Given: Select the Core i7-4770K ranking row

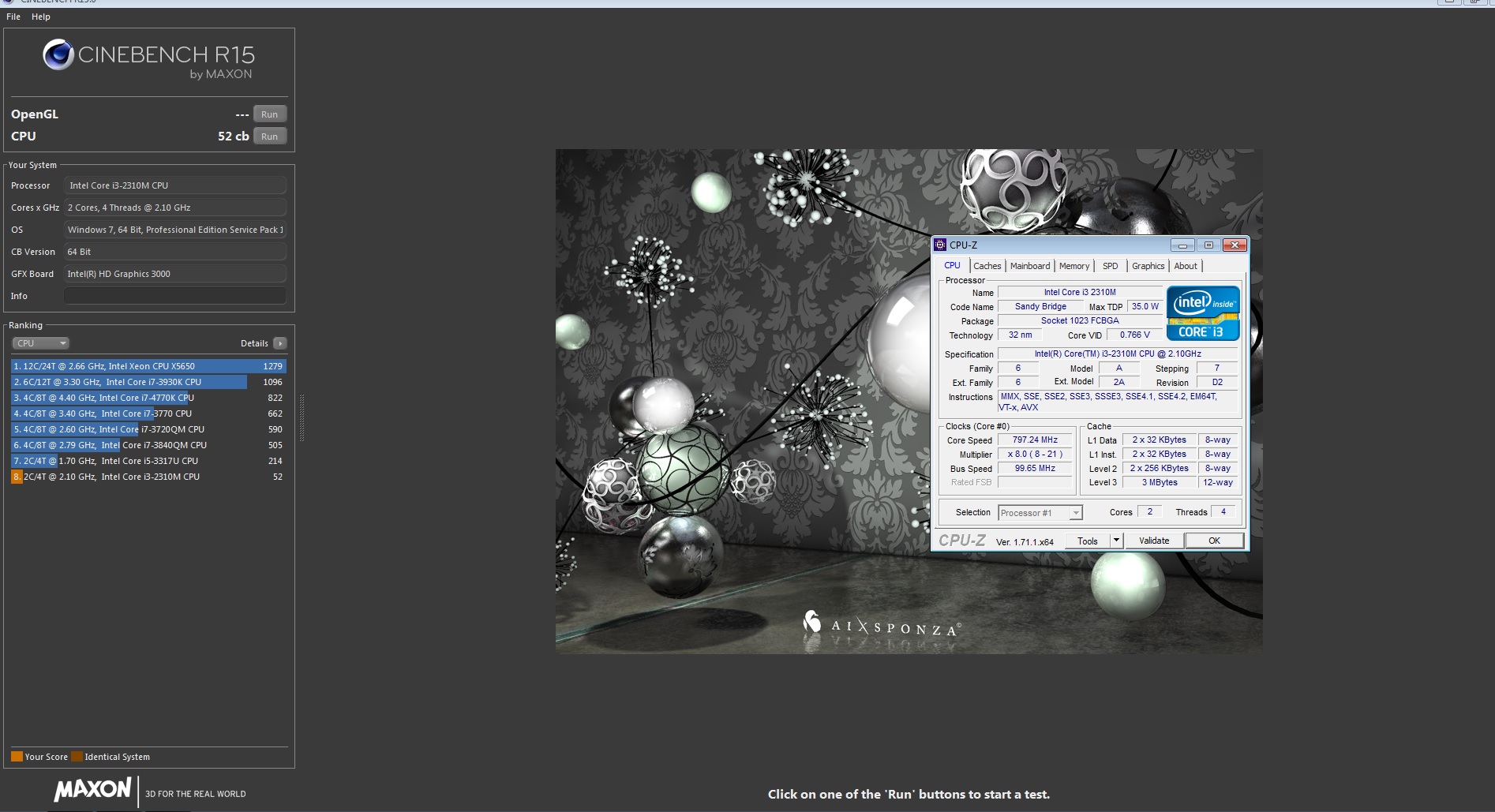Looking at the screenshot, I should [x=148, y=398].
